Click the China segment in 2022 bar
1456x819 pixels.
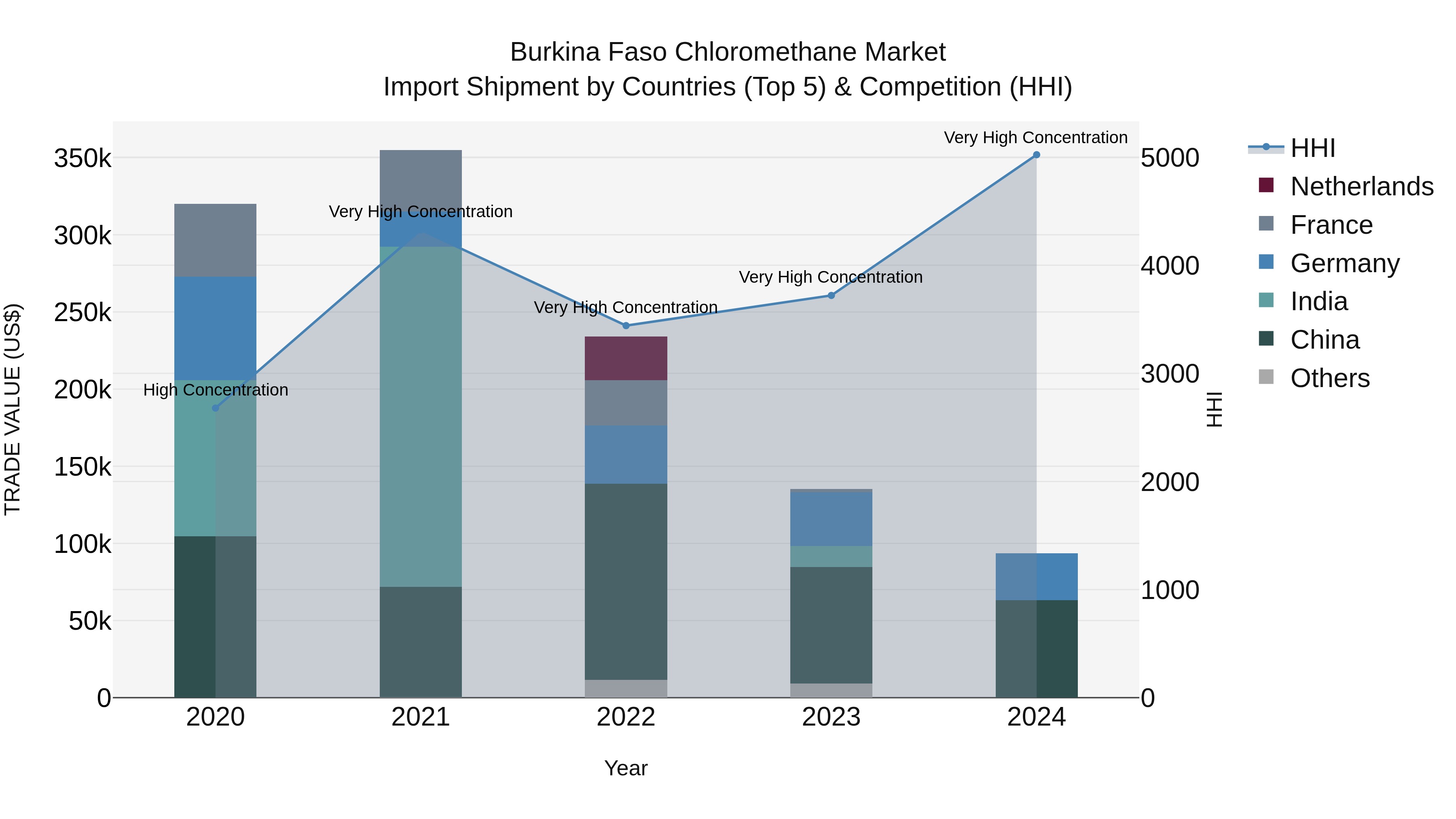click(x=626, y=582)
